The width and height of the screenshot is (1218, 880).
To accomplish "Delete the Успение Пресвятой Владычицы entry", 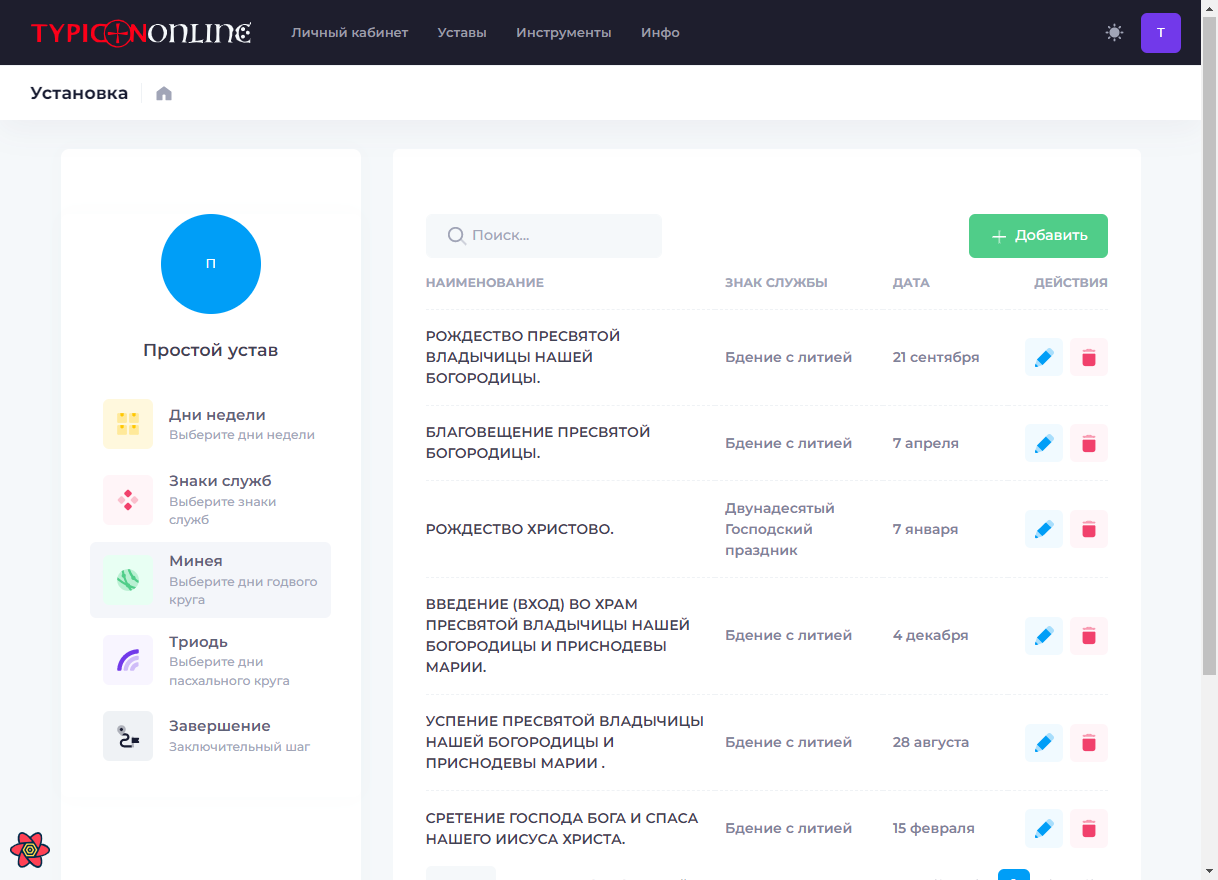I will pyautogui.click(x=1089, y=742).
